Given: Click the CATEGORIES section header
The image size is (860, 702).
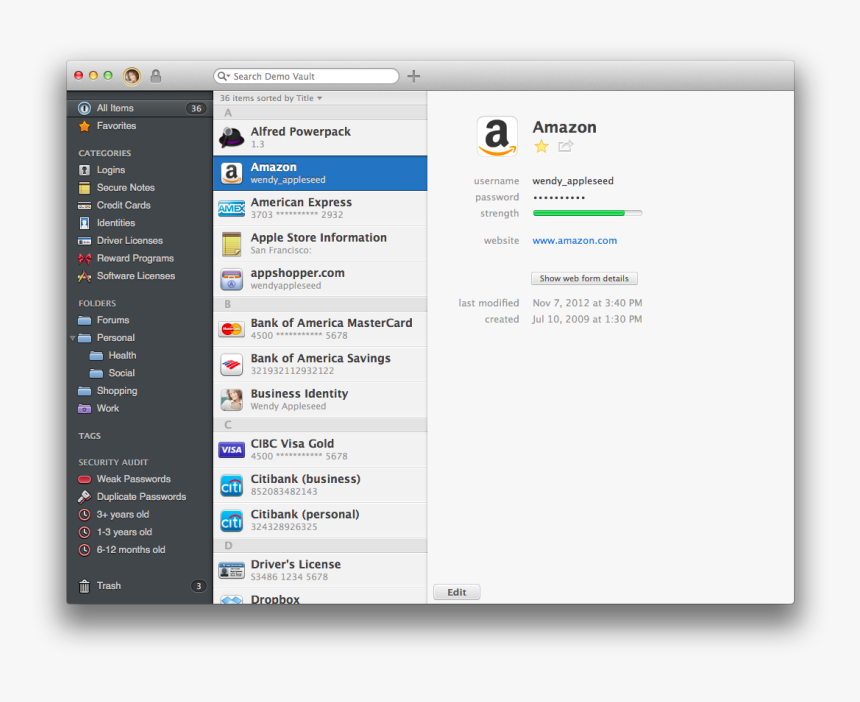Looking at the screenshot, I should [x=105, y=153].
